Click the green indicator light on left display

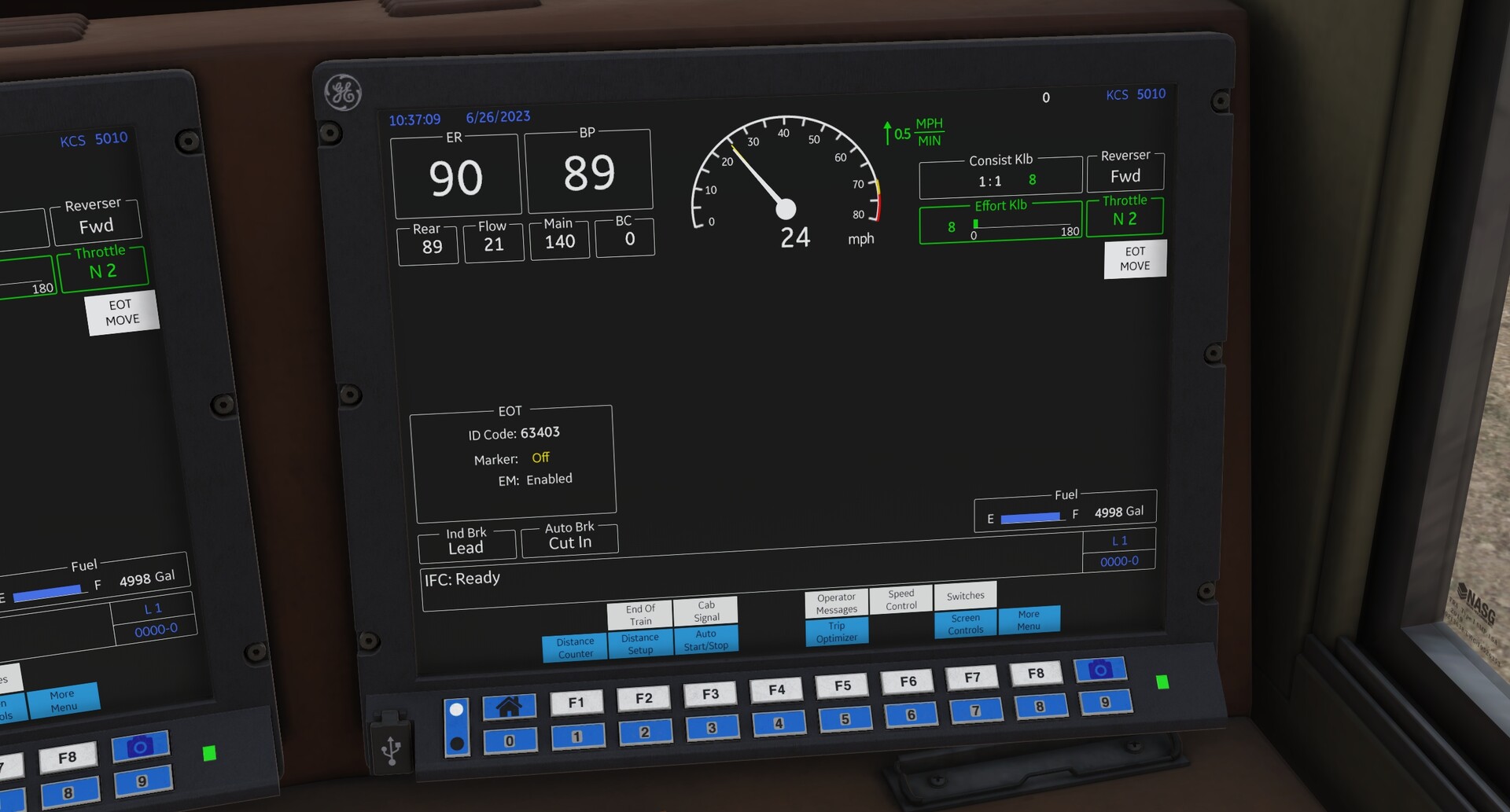click(x=209, y=753)
